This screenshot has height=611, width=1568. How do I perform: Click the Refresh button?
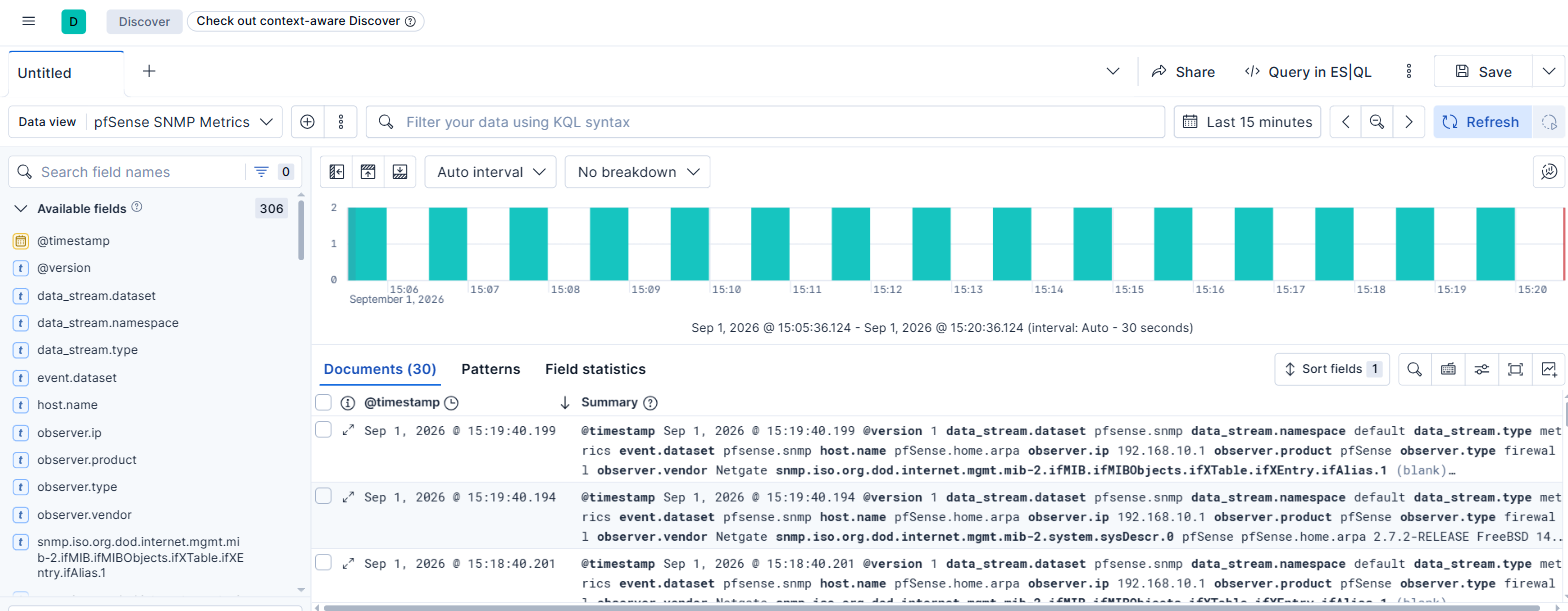[1481, 122]
